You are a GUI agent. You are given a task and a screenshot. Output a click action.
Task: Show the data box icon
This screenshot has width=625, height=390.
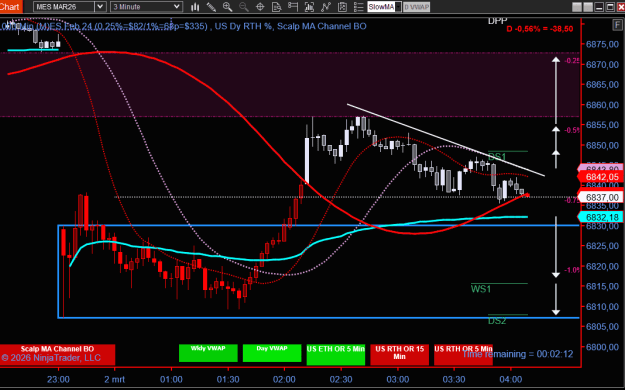click(x=276, y=7)
